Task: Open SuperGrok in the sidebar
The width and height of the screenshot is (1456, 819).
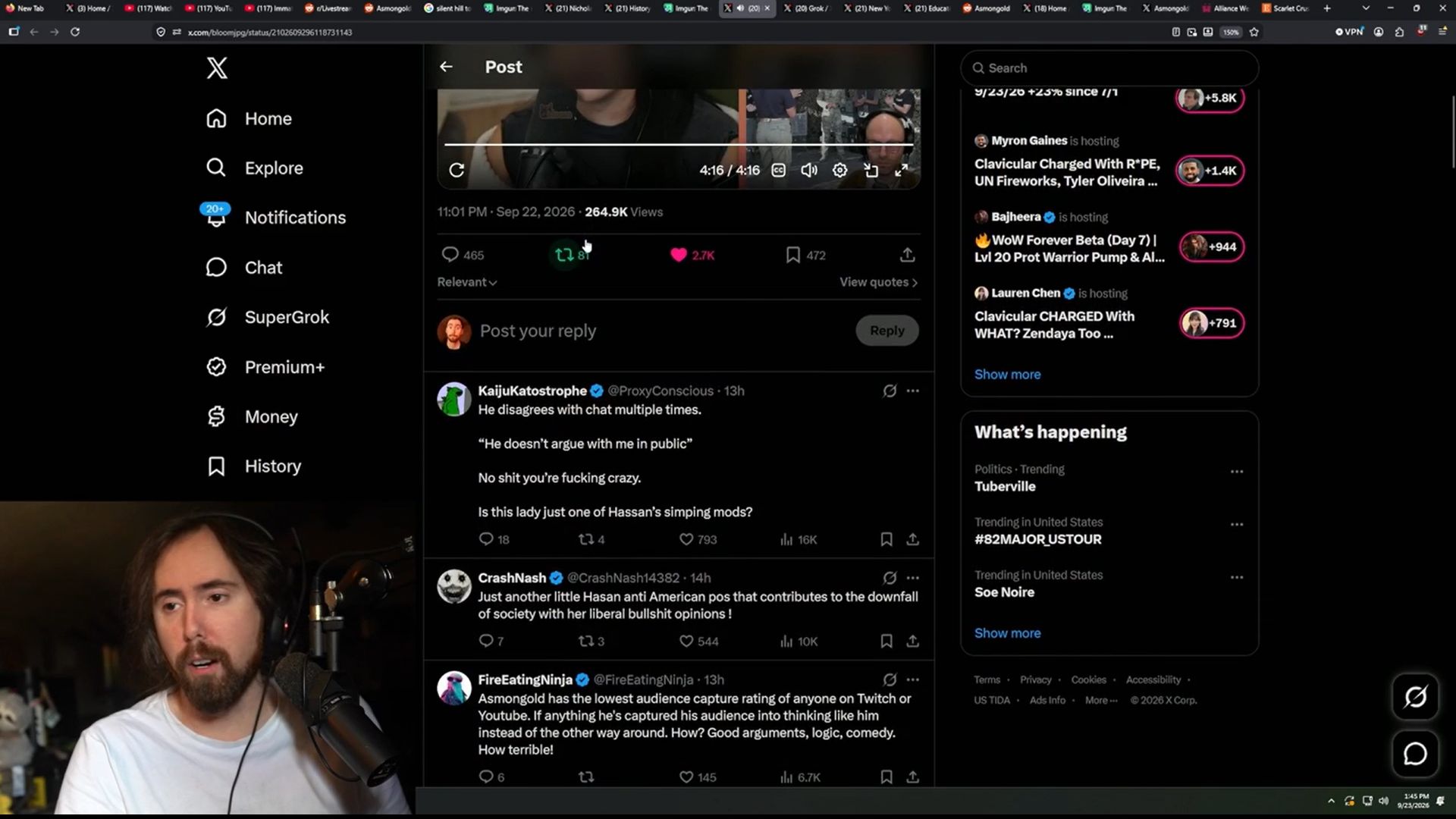Action: [268, 317]
